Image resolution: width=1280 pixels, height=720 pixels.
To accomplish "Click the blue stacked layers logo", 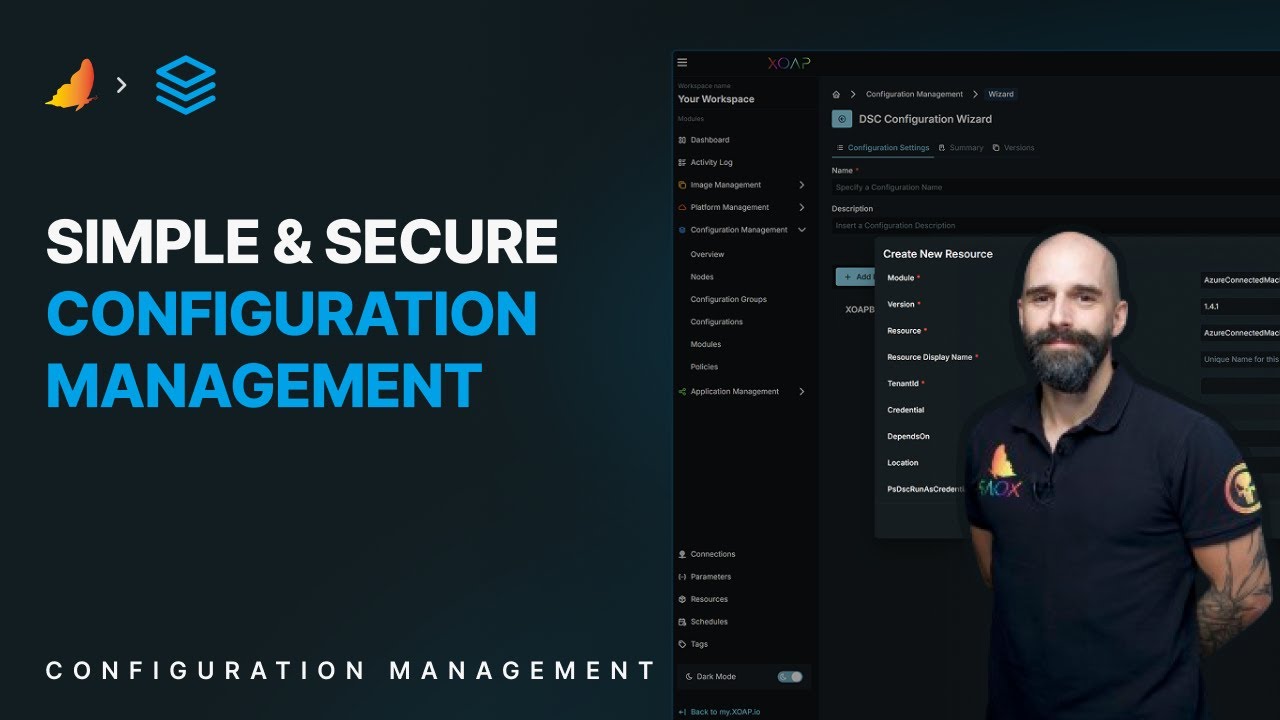I will (186, 85).
